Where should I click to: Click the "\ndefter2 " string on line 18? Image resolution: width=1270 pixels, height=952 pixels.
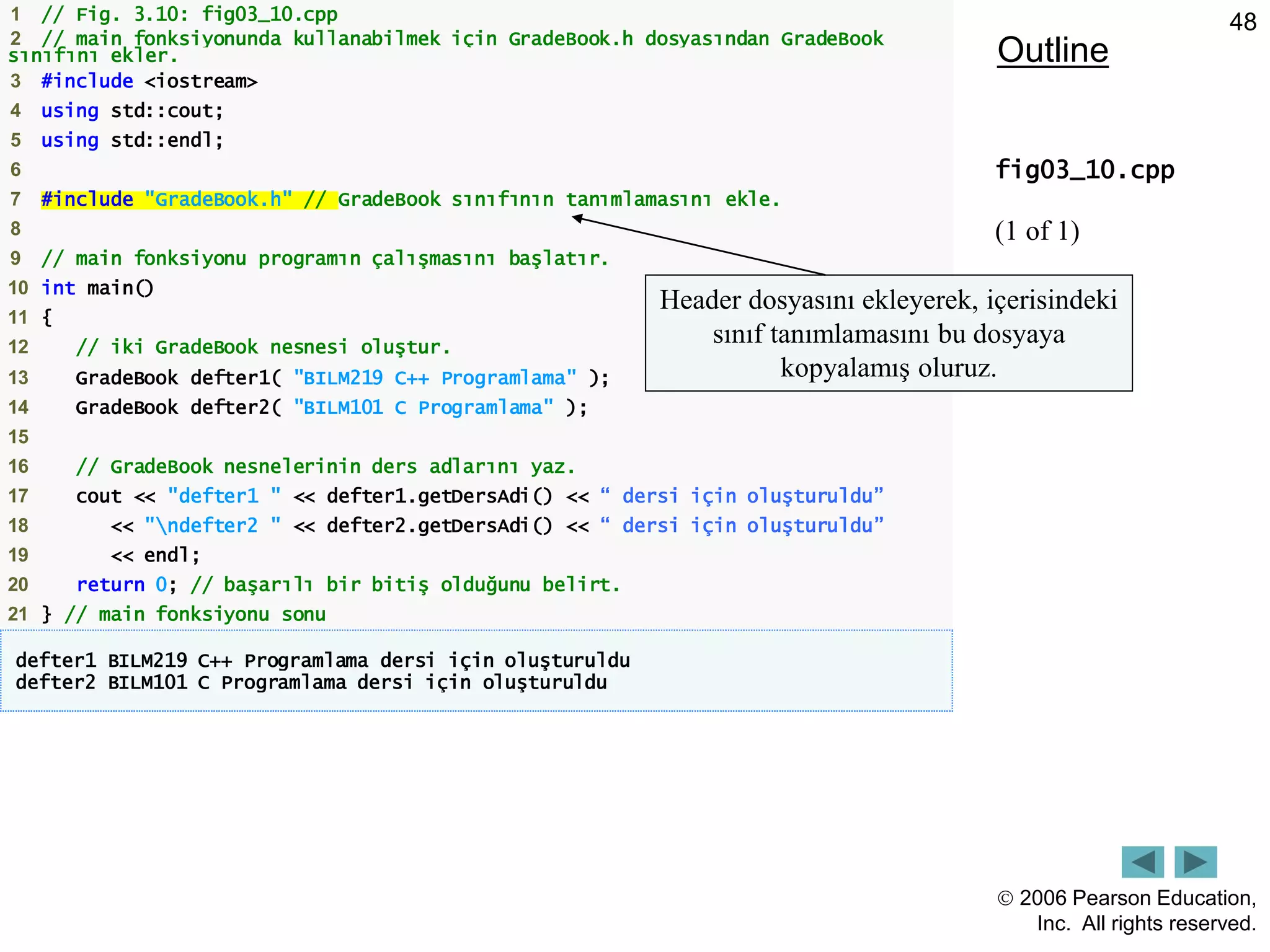point(213,526)
